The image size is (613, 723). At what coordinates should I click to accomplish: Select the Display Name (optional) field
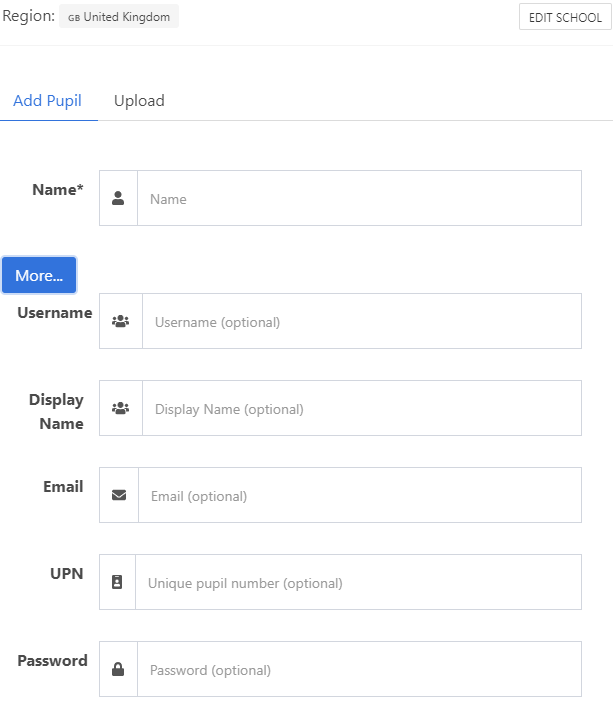tap(361, 408)
